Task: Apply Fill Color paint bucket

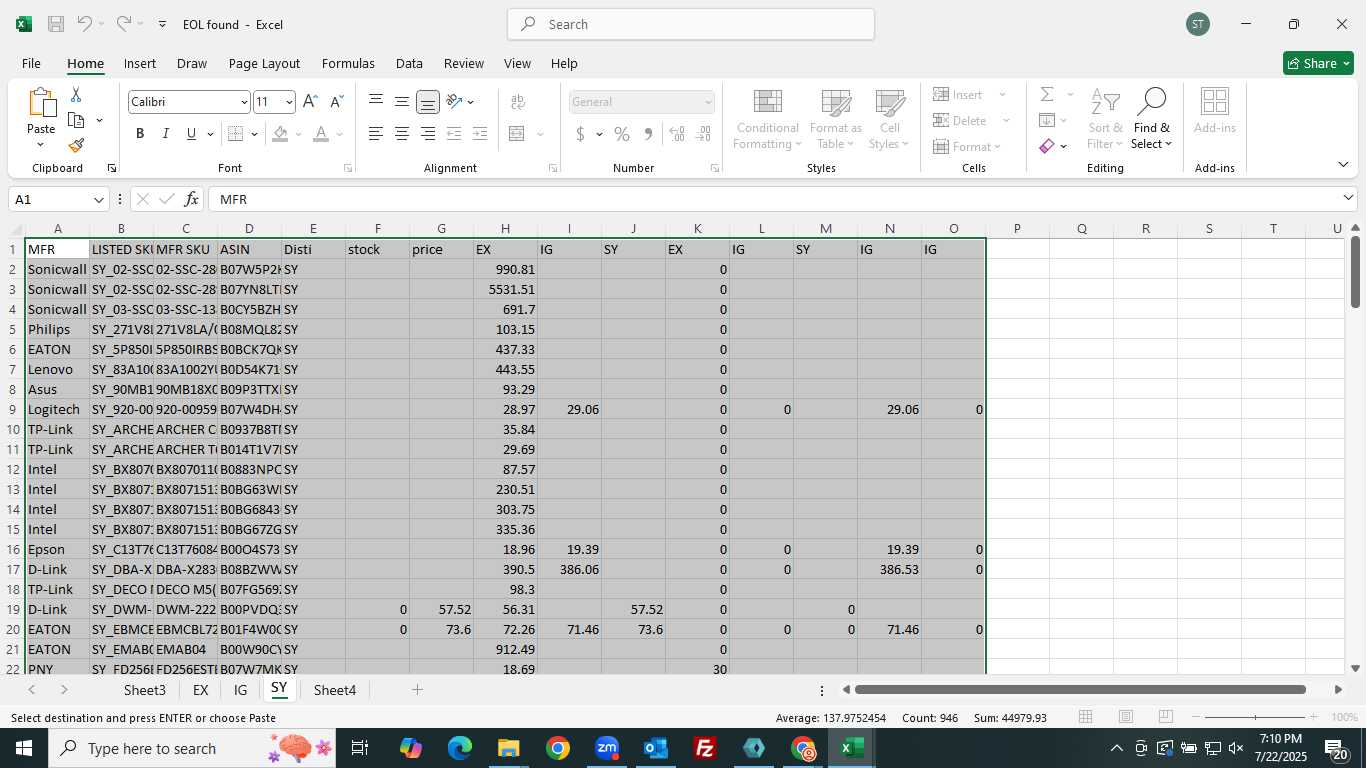Action: pos(280,133)
